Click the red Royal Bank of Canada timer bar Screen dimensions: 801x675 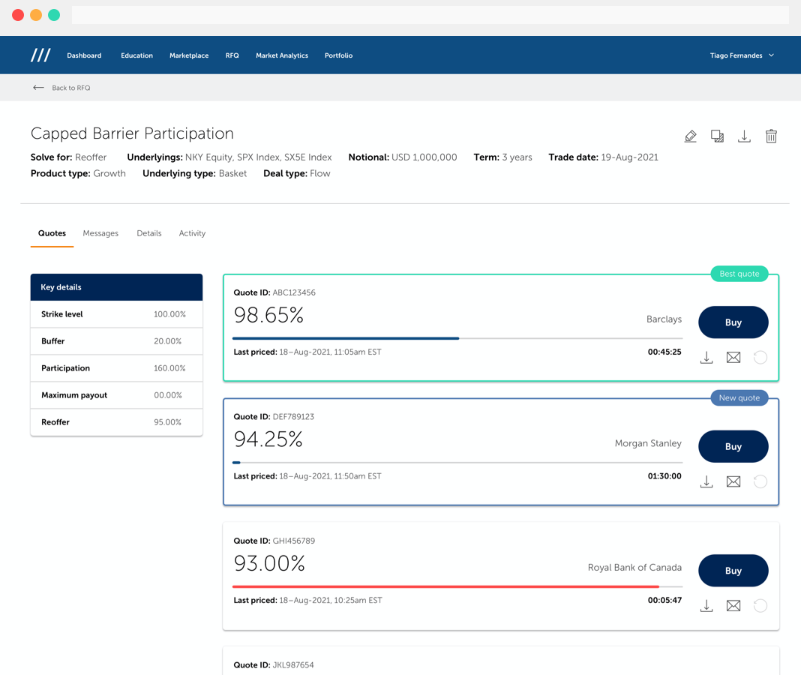(x=445, y=586)
